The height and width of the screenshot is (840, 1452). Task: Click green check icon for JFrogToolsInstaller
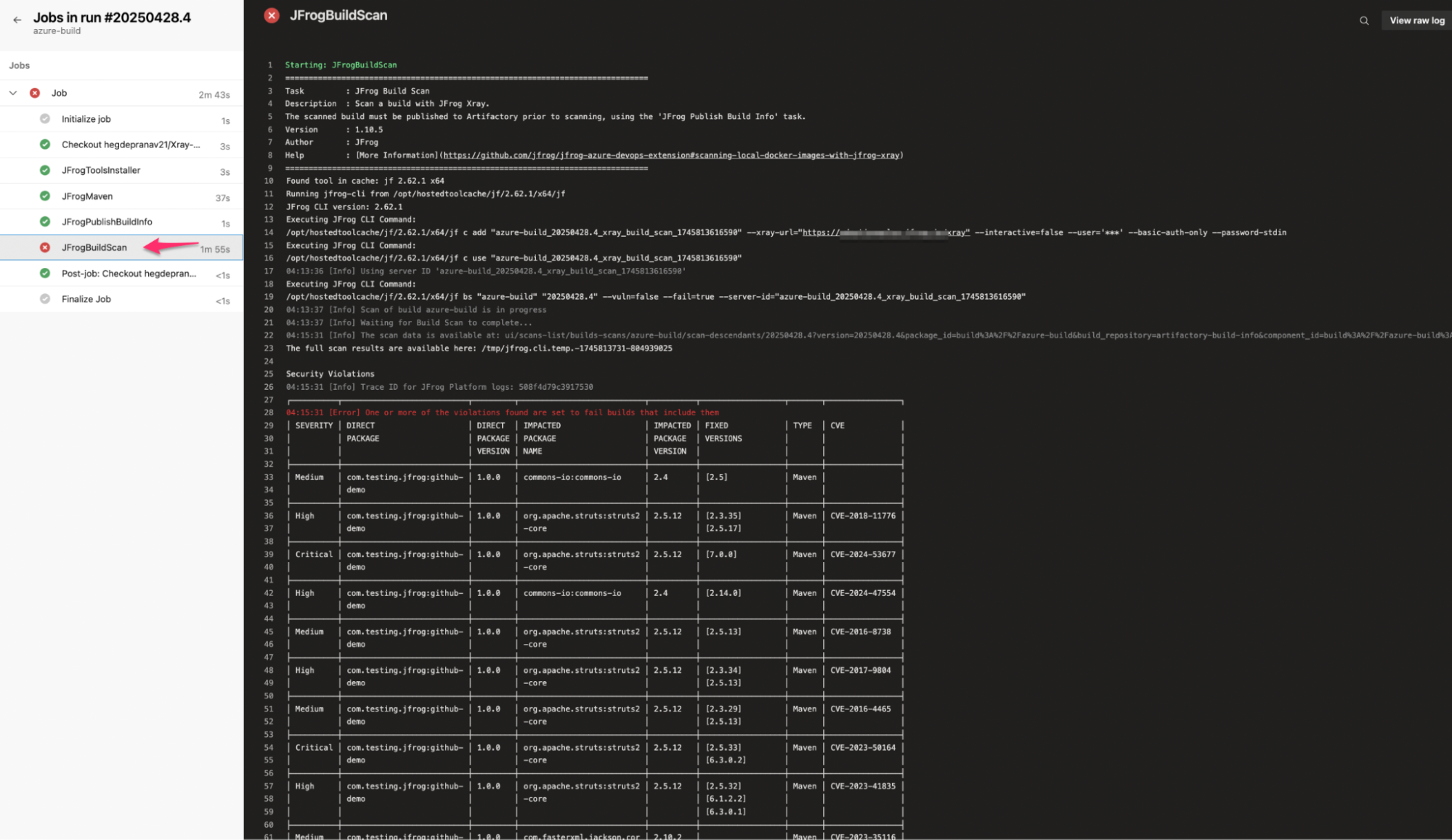pos(45,171)
